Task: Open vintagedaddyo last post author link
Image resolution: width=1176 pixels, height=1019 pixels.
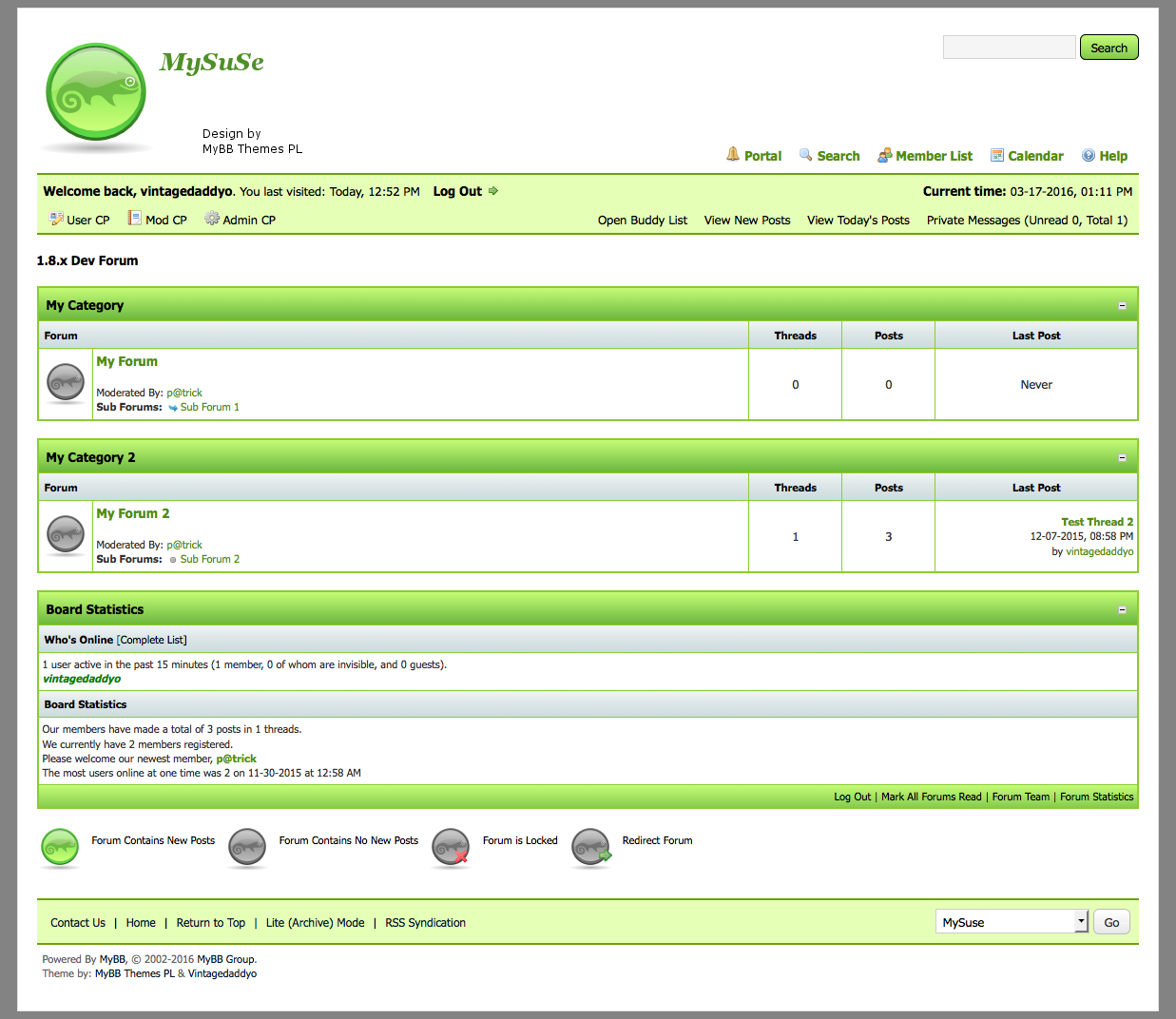Action: [1100, 551]
